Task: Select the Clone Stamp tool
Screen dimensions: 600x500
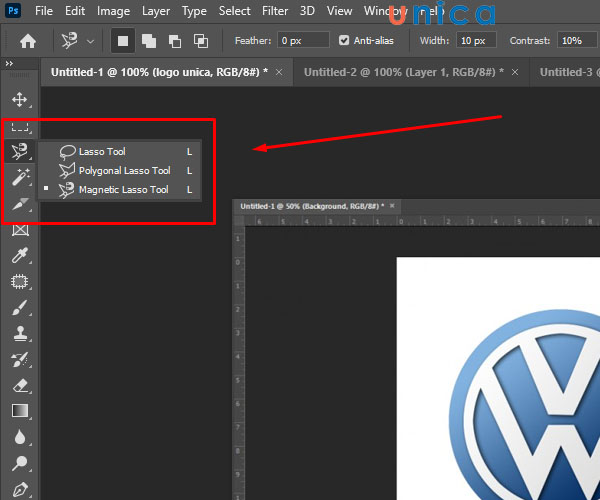Action: [x=20, y=334]
